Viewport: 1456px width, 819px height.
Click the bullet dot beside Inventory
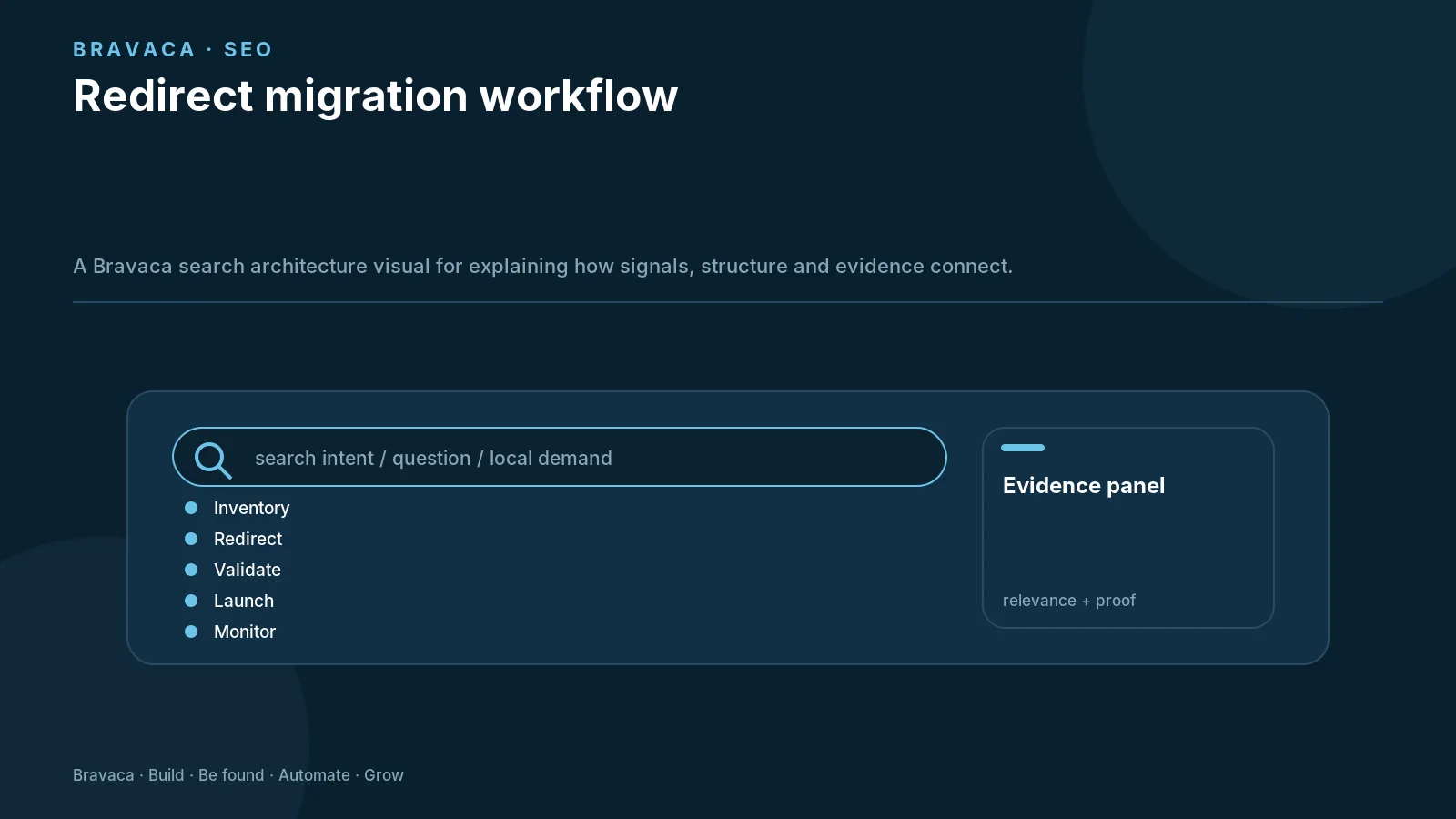191,508
